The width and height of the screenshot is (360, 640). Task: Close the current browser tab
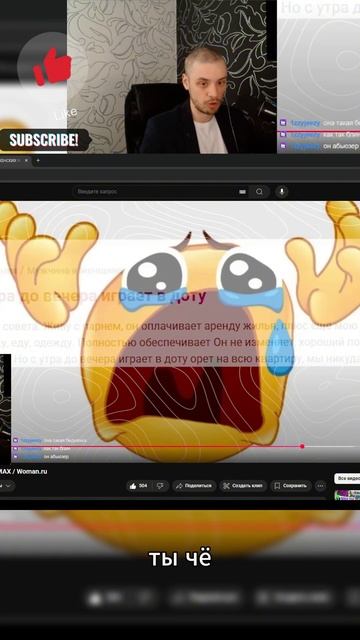point(26,160)
